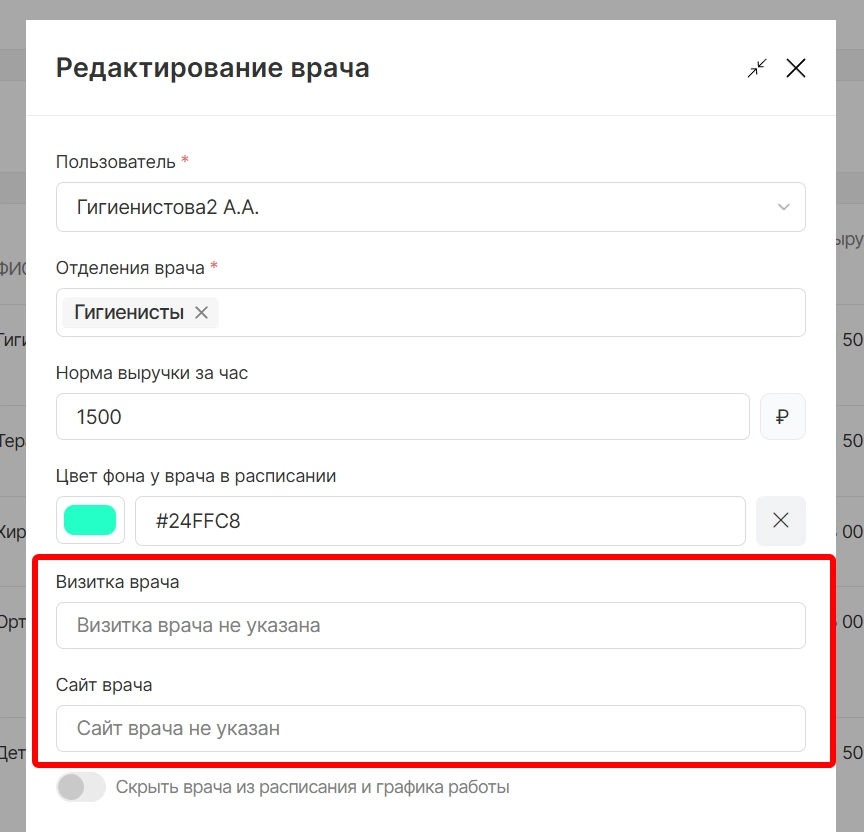Click the ruble currency icon
The image size is (864, 832).
782,417
